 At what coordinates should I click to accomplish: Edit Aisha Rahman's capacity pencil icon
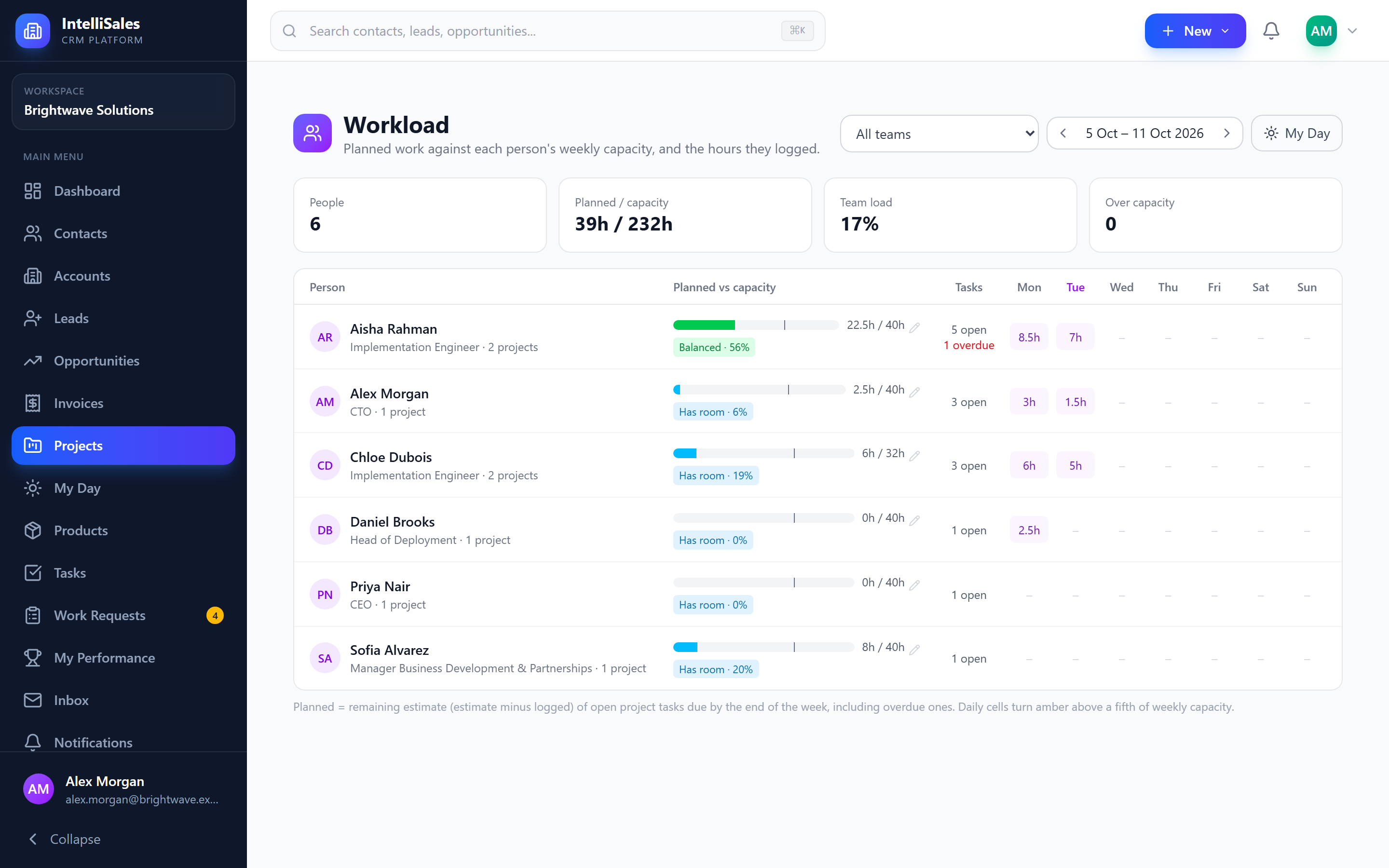[x=915, y=327]
